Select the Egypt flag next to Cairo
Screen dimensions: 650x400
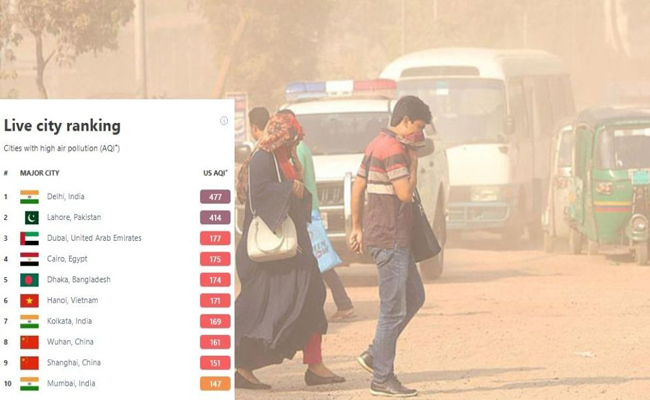[29, 259]
